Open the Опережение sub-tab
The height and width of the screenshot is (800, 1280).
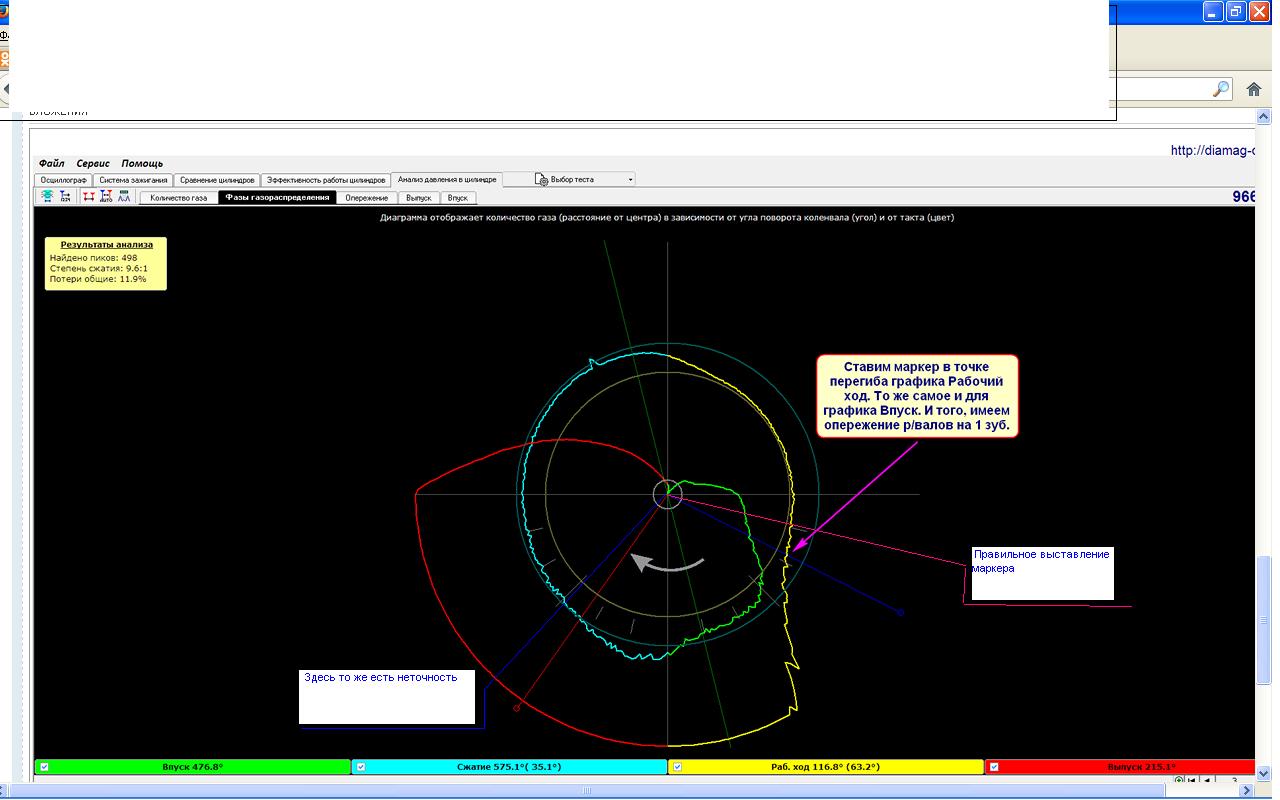(x=366, y=198)
